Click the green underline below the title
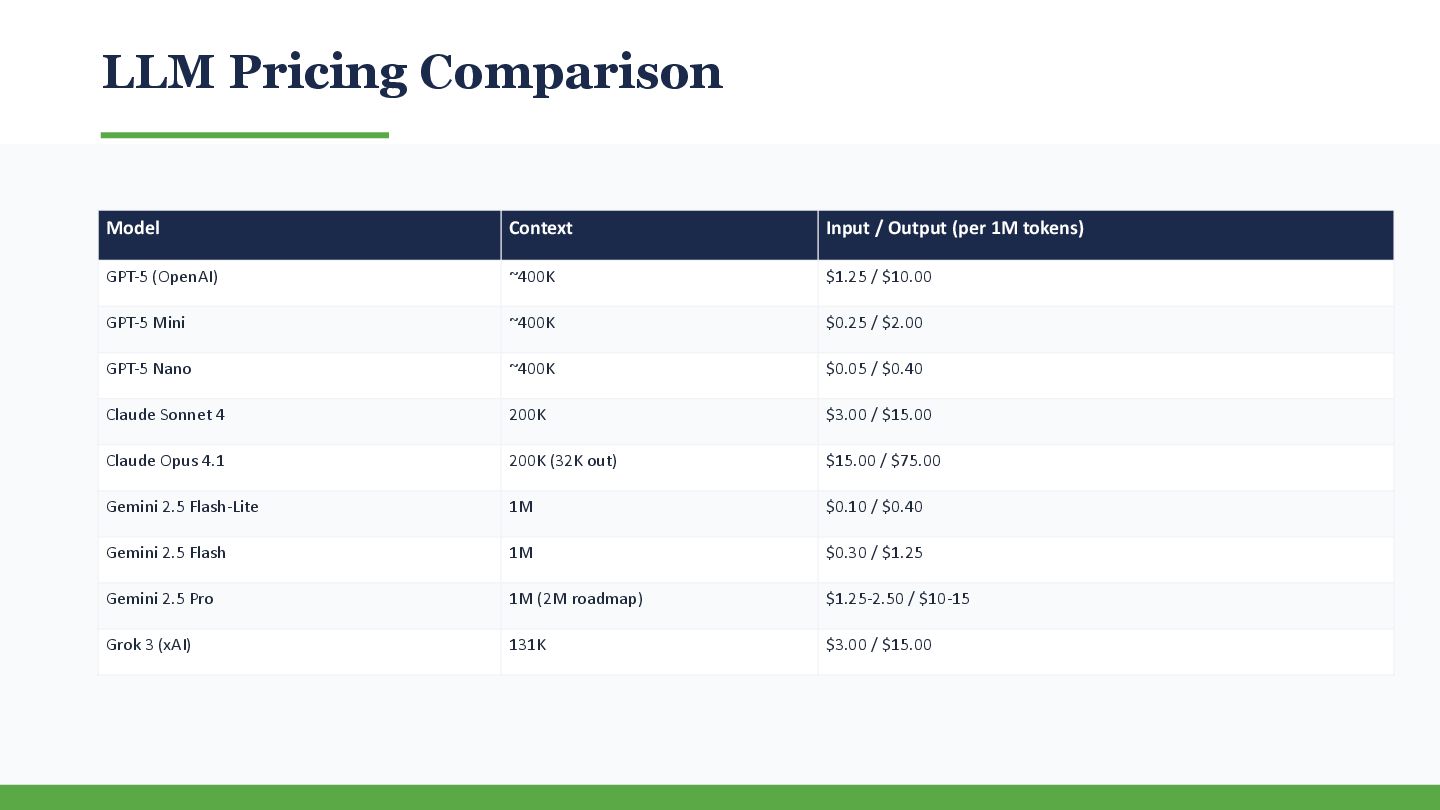Screen dimensions: 1440x810 click(245, 135)
